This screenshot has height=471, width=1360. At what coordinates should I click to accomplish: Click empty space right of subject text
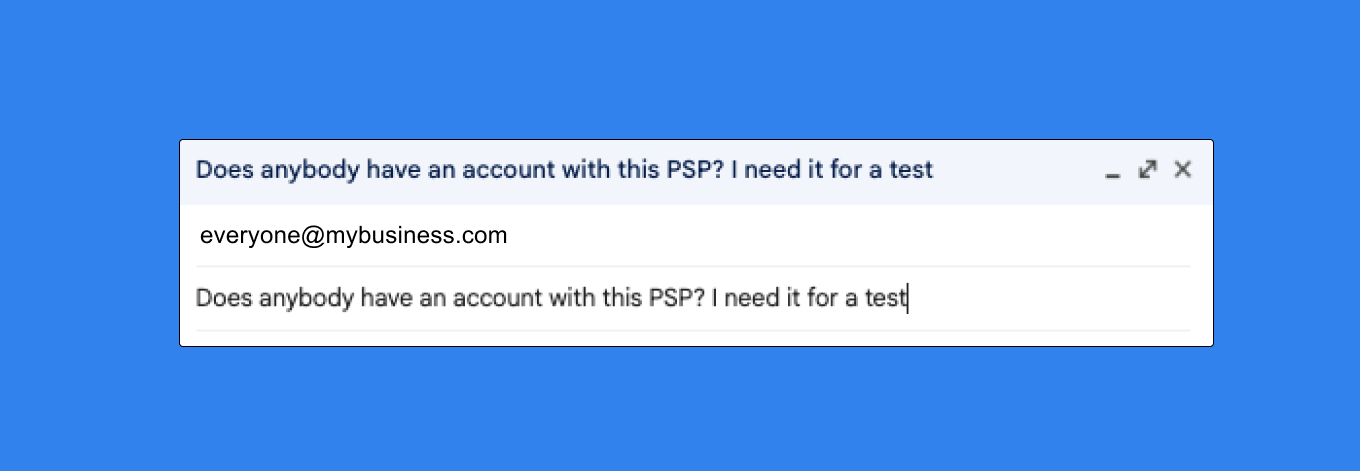[1050, 298]
